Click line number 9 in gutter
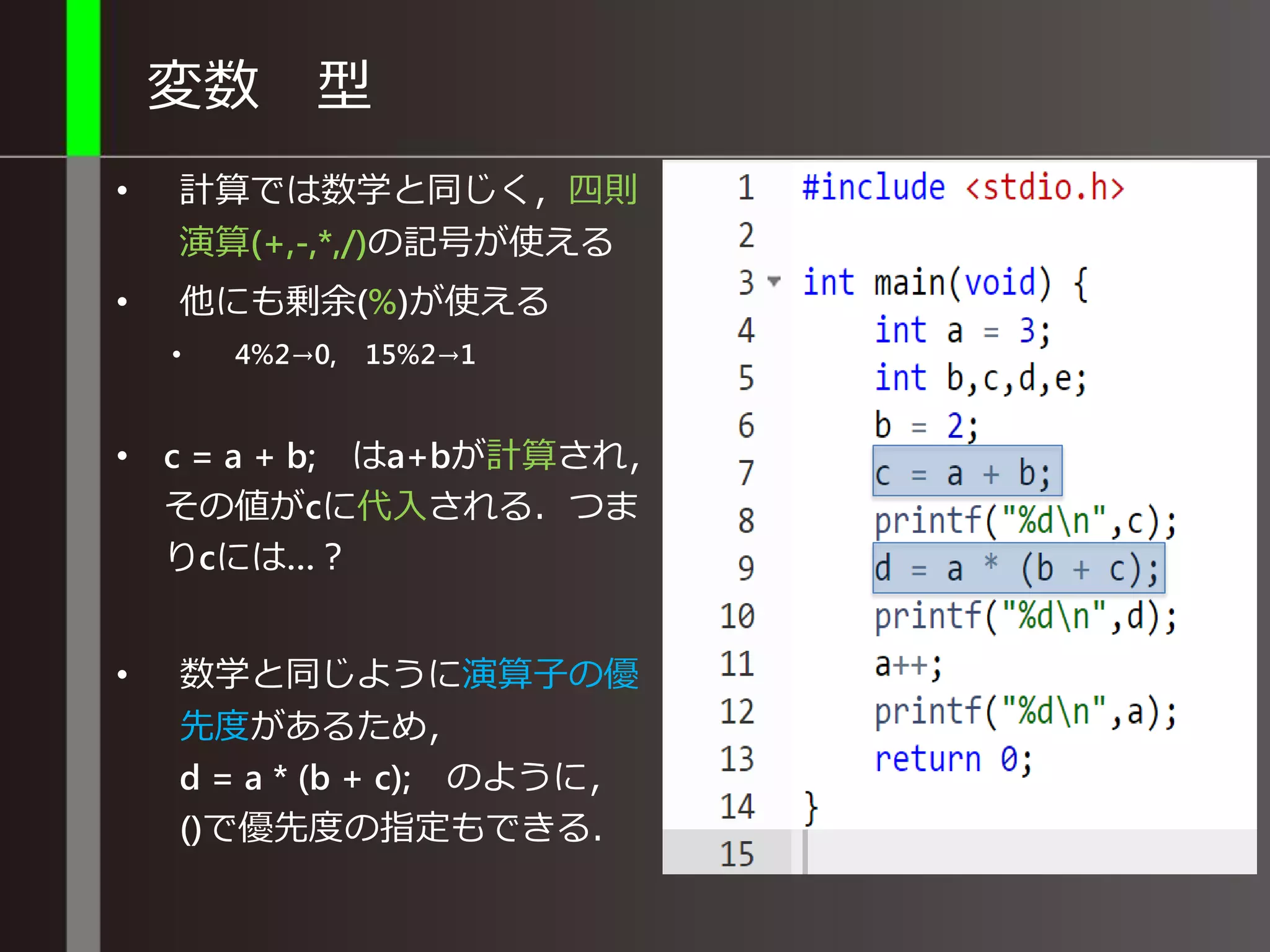The height and width of the screenshot is (952, 1270). click(x=746, y=569)
